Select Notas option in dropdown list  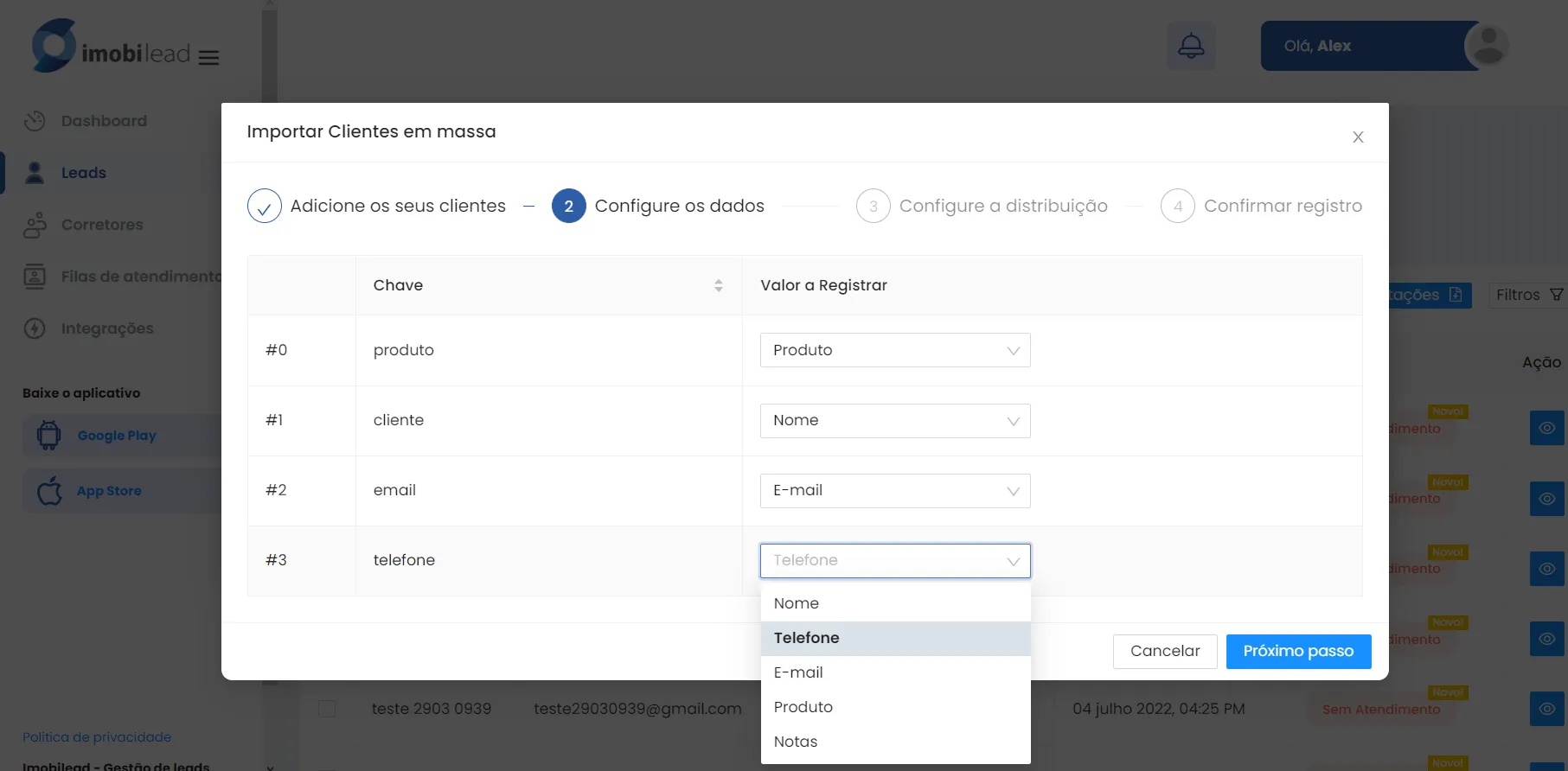click(895, 742)
